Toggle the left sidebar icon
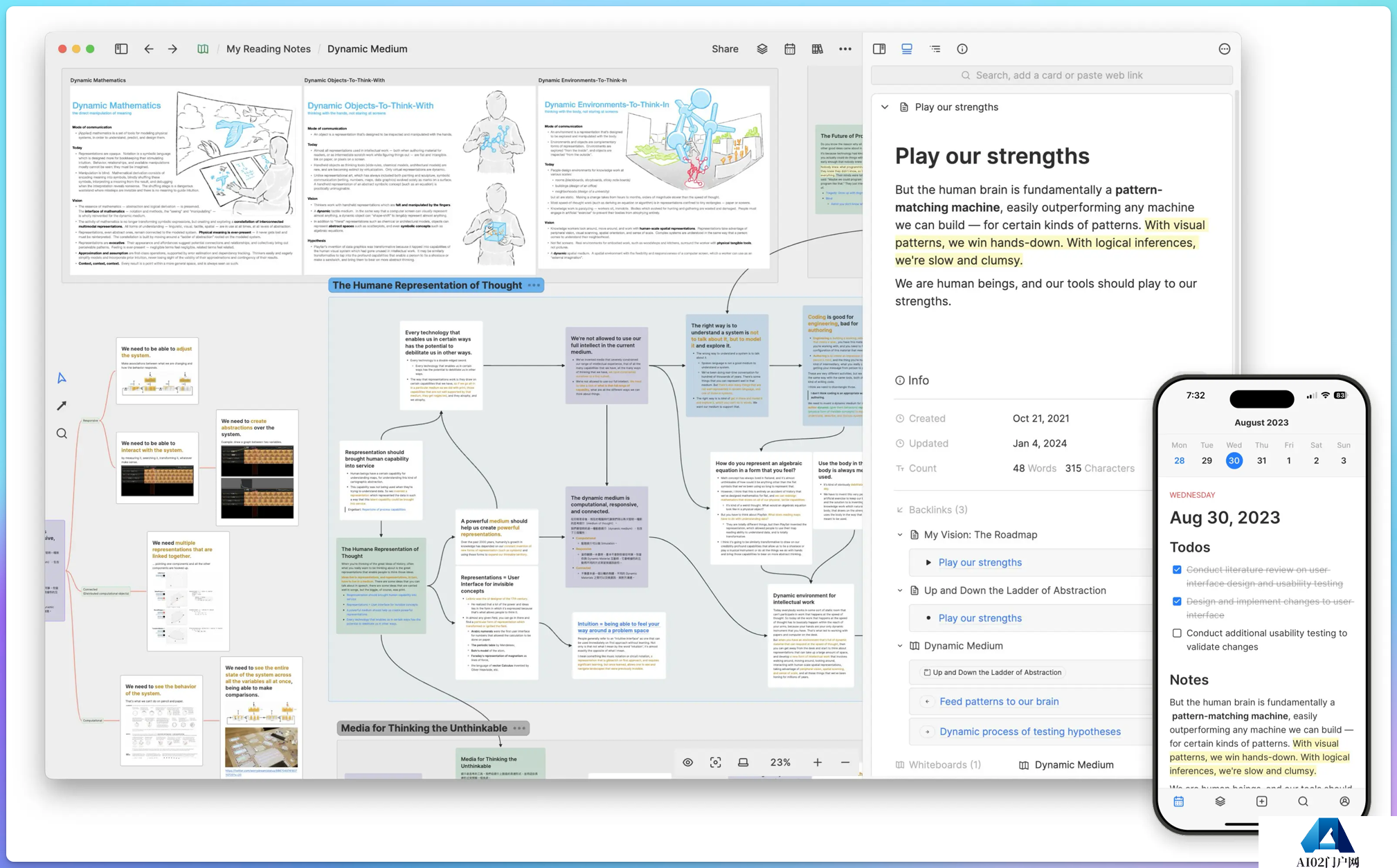This screenshot has height=868, width=1397. (121, 49)
